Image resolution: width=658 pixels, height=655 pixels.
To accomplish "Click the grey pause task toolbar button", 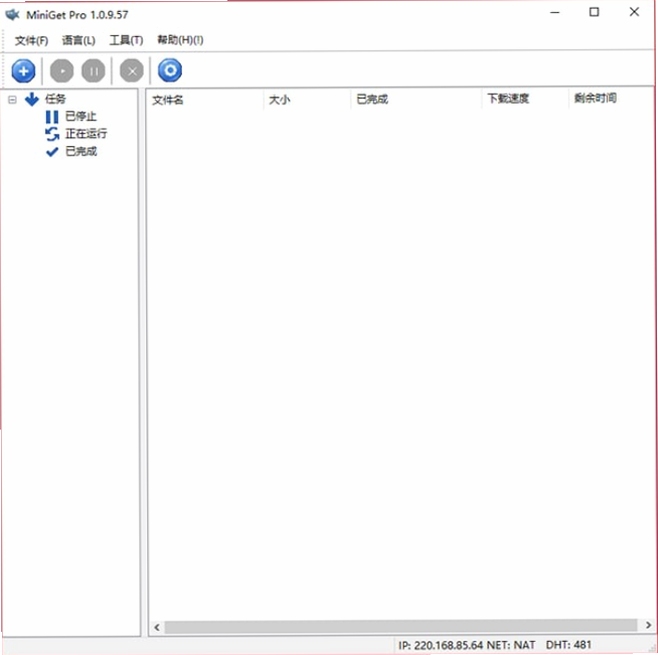I will [x=94, y=71].
